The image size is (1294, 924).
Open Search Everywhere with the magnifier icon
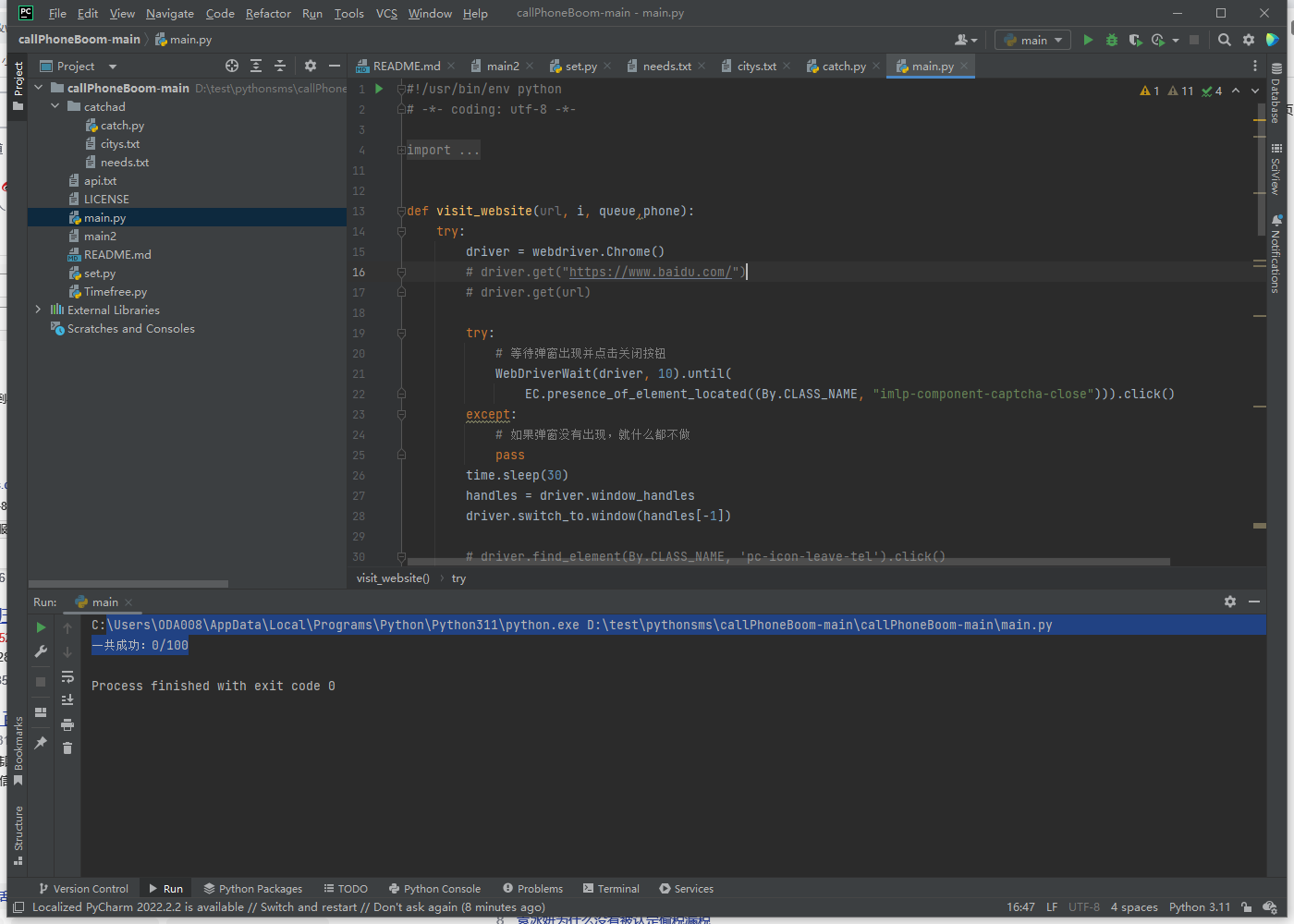point(1224,40)
